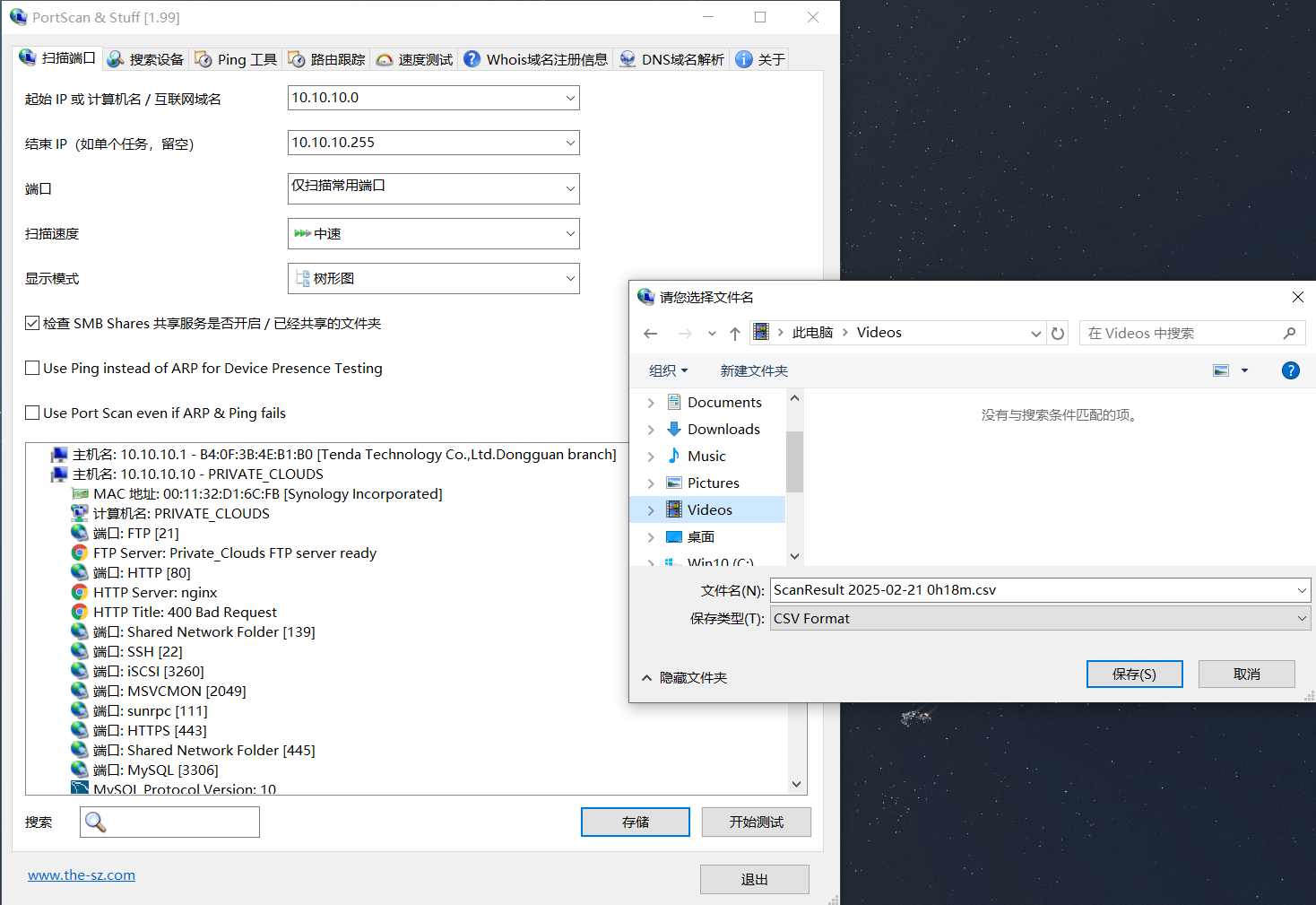Open the display mode dropdown
The image size is (1316, 905).
click(433, 279)
